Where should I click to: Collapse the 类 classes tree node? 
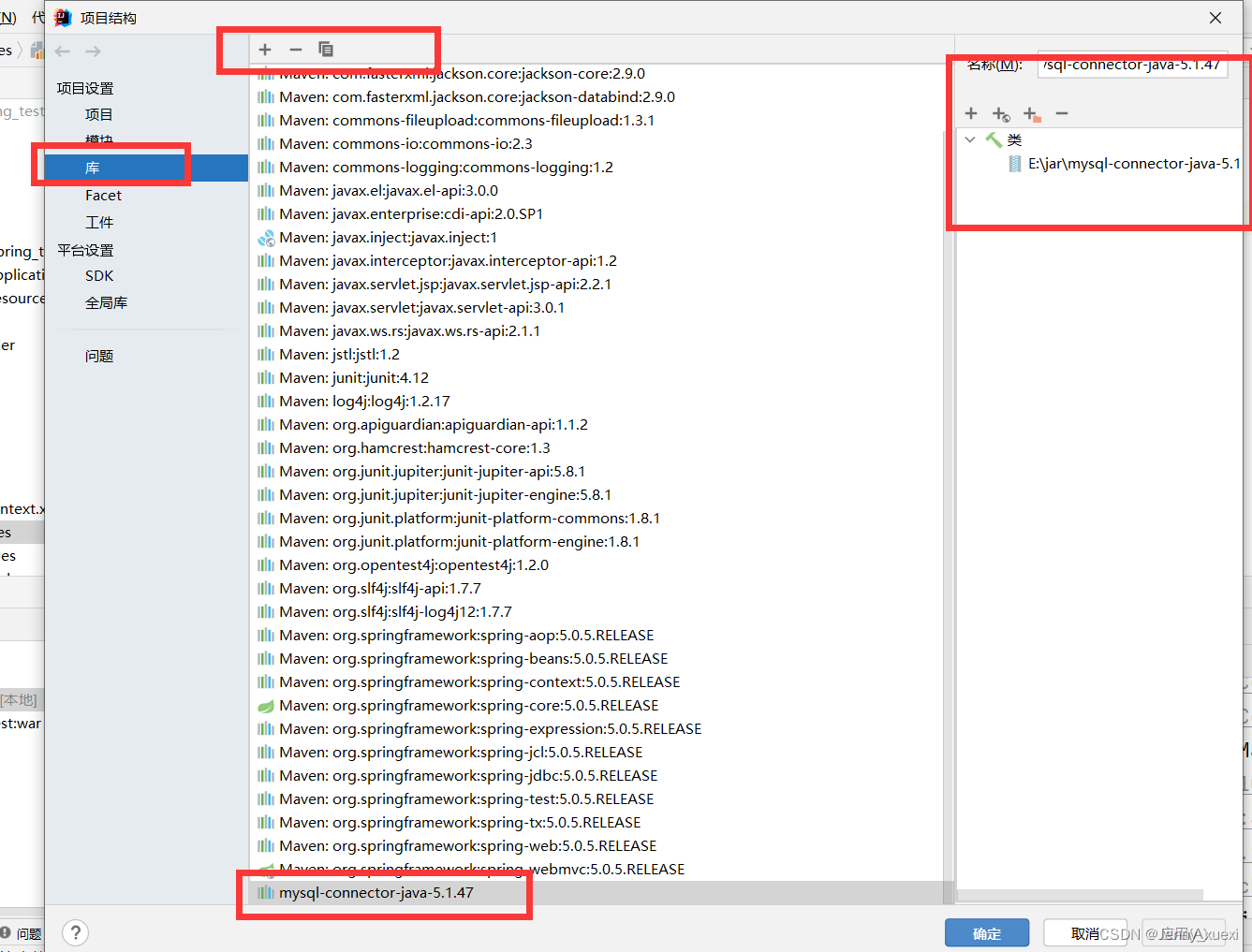click(x=971, y=139)
